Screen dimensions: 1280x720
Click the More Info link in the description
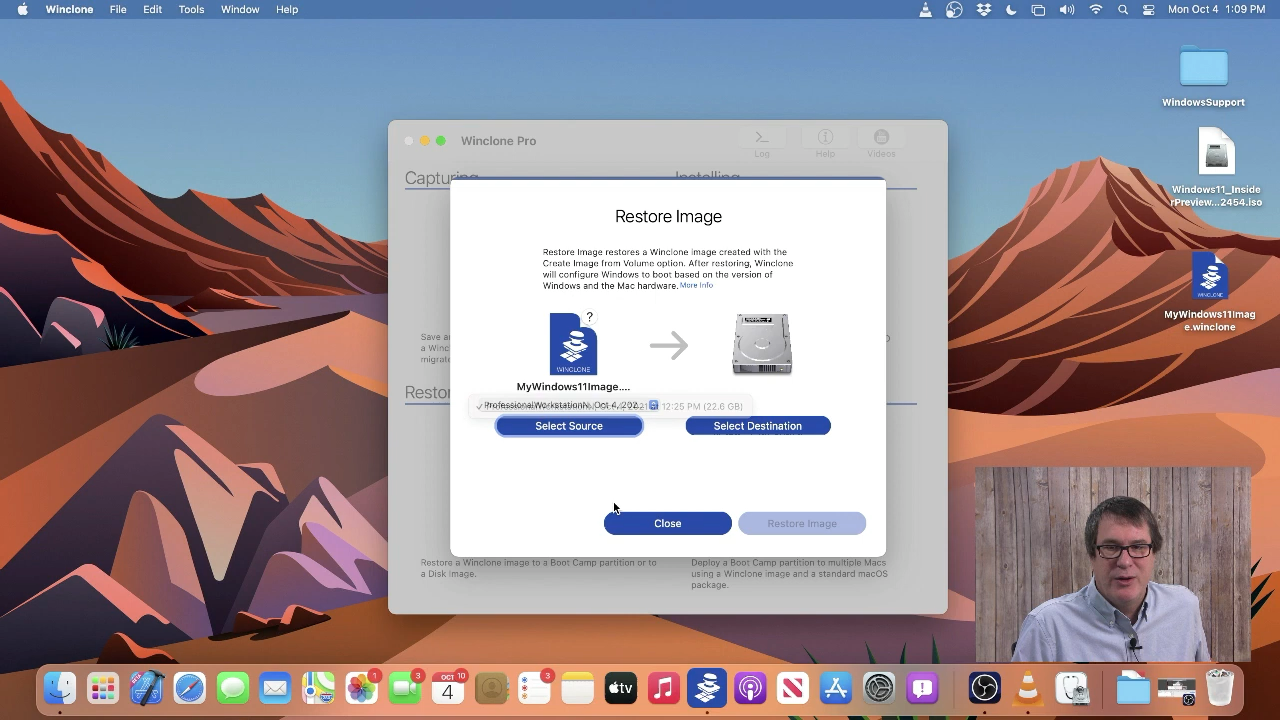696,285
